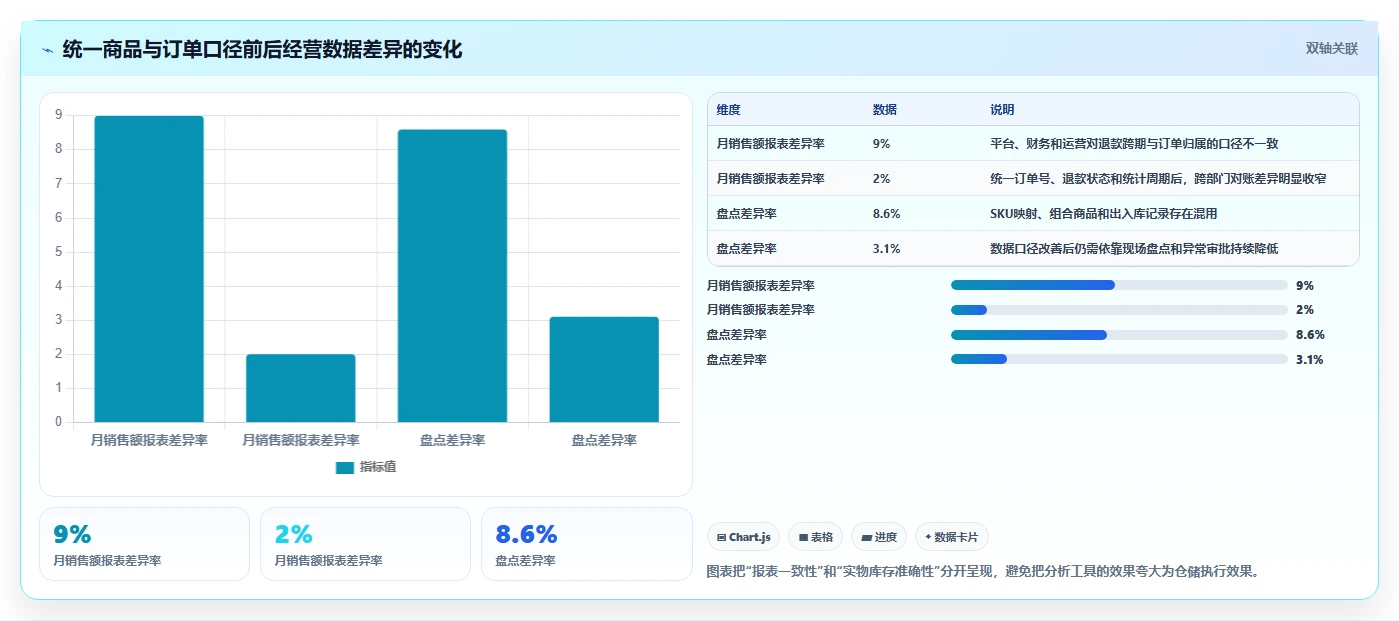Click the 维度 table column header

729,110
